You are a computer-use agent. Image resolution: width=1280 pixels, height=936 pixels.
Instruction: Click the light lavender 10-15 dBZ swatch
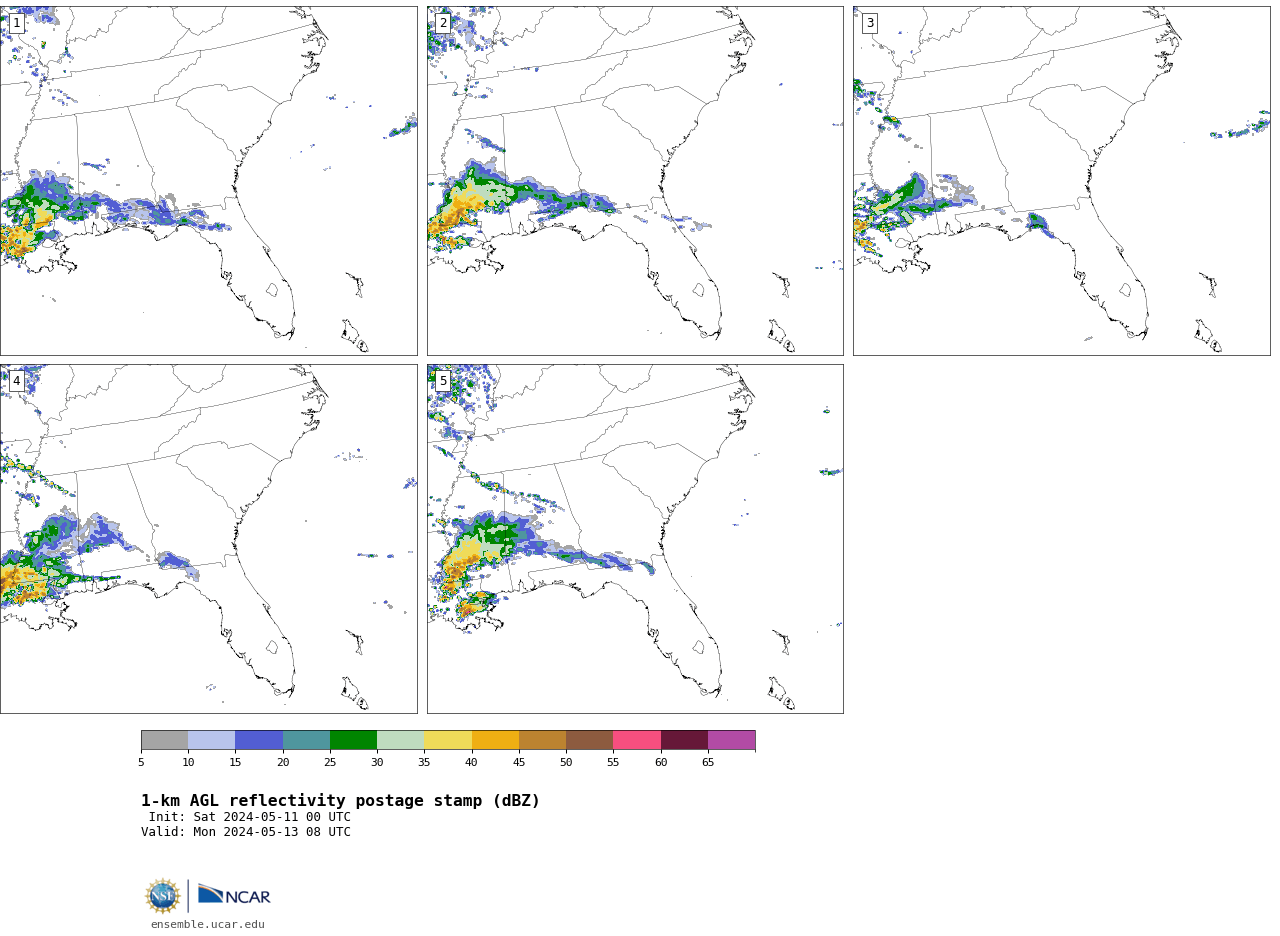point(211,740)
